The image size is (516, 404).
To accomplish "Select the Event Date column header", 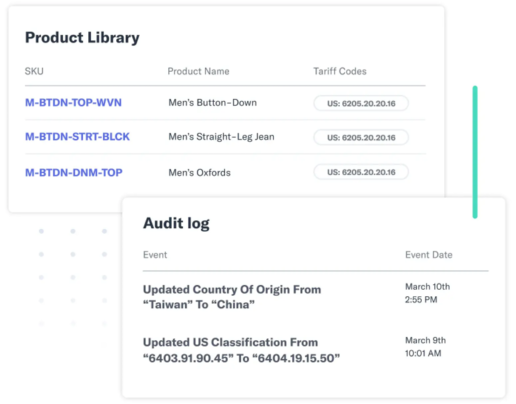I will click(x=429, y=255).
